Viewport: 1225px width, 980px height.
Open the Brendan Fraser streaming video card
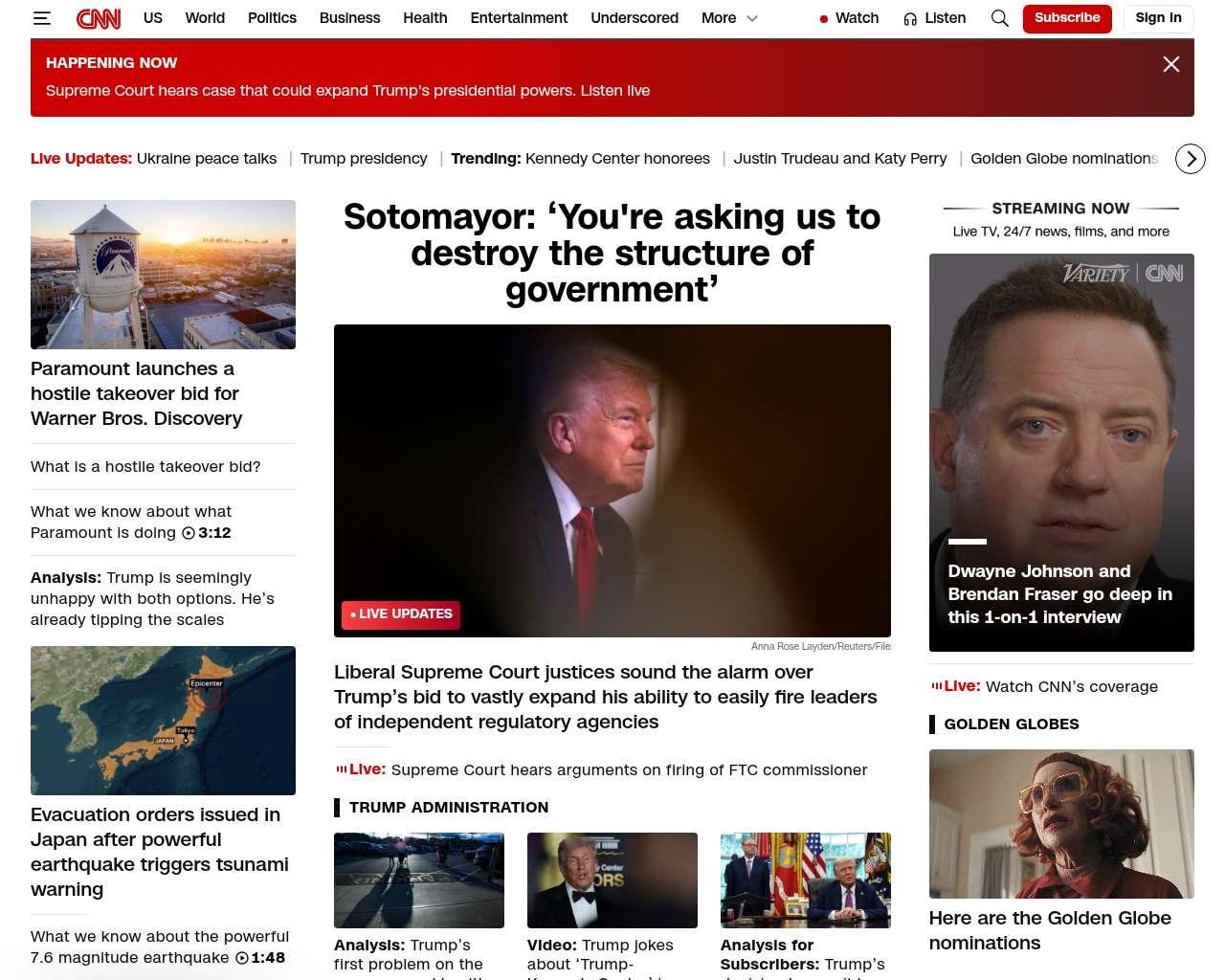point(1061,453)
